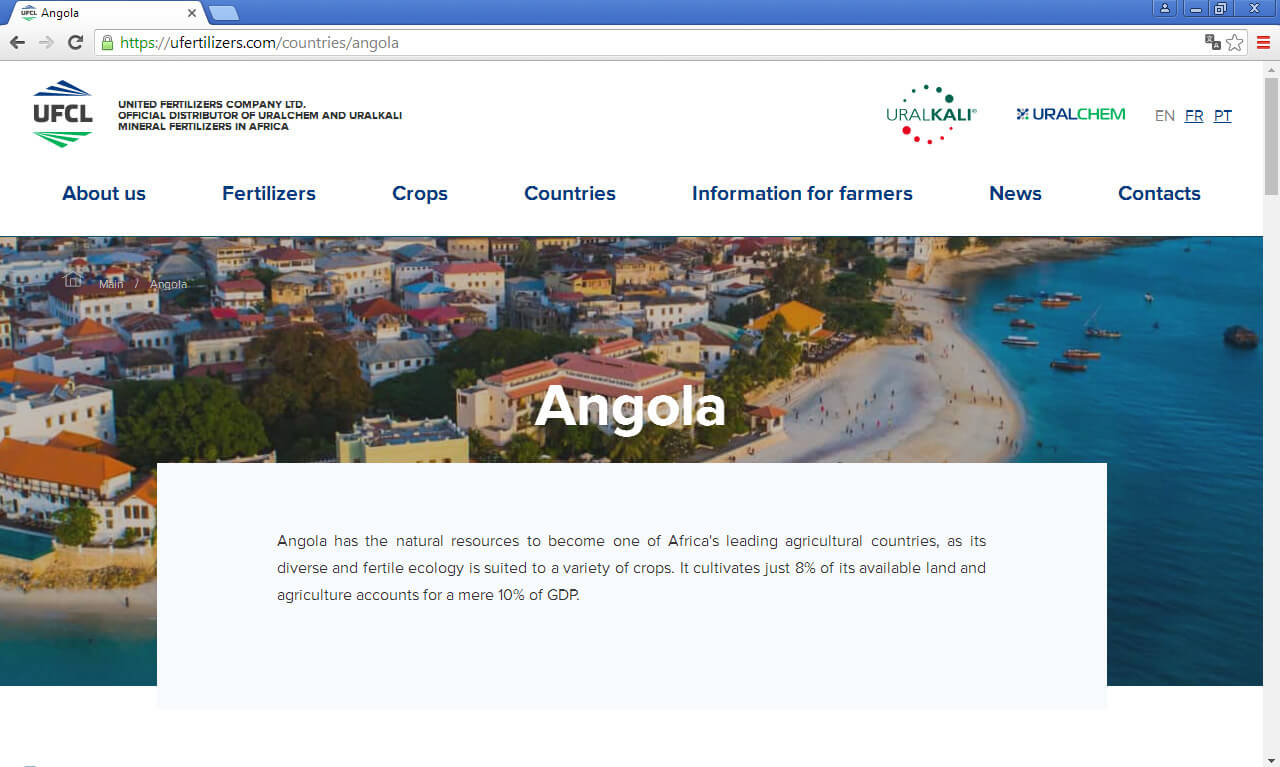Image resolution: width=1280 pixels, height=767 pixels.
Task: Open the Uralkali logo link
Action: [x=930, y=114]
